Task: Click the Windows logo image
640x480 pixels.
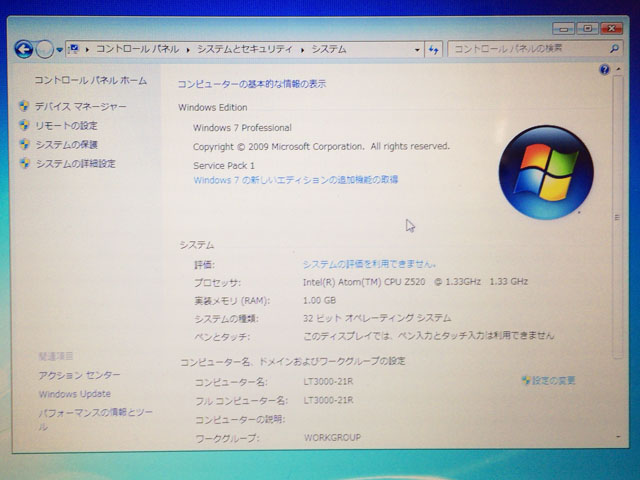Action: [x=546, y=173]
